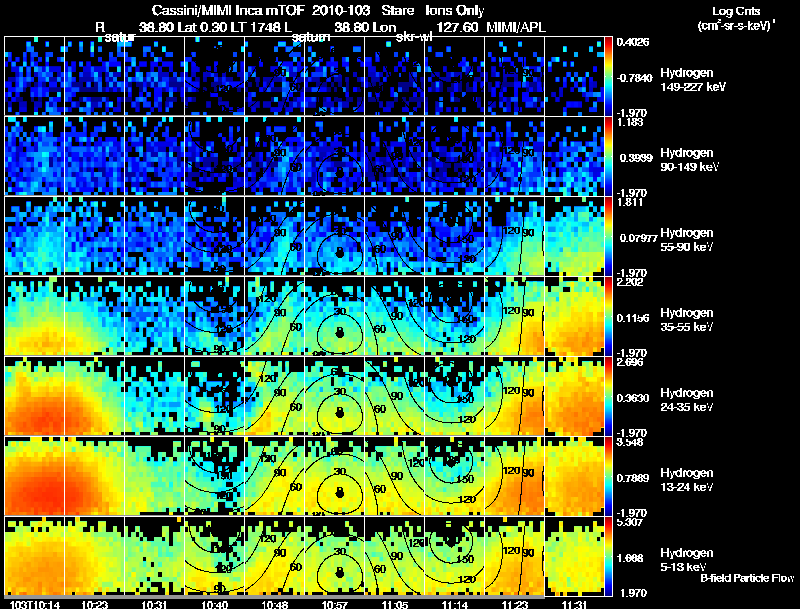Select the 'Hydrogen 5-13 keV' row label
Screen dimensions: 800x609
click(687, 560)
